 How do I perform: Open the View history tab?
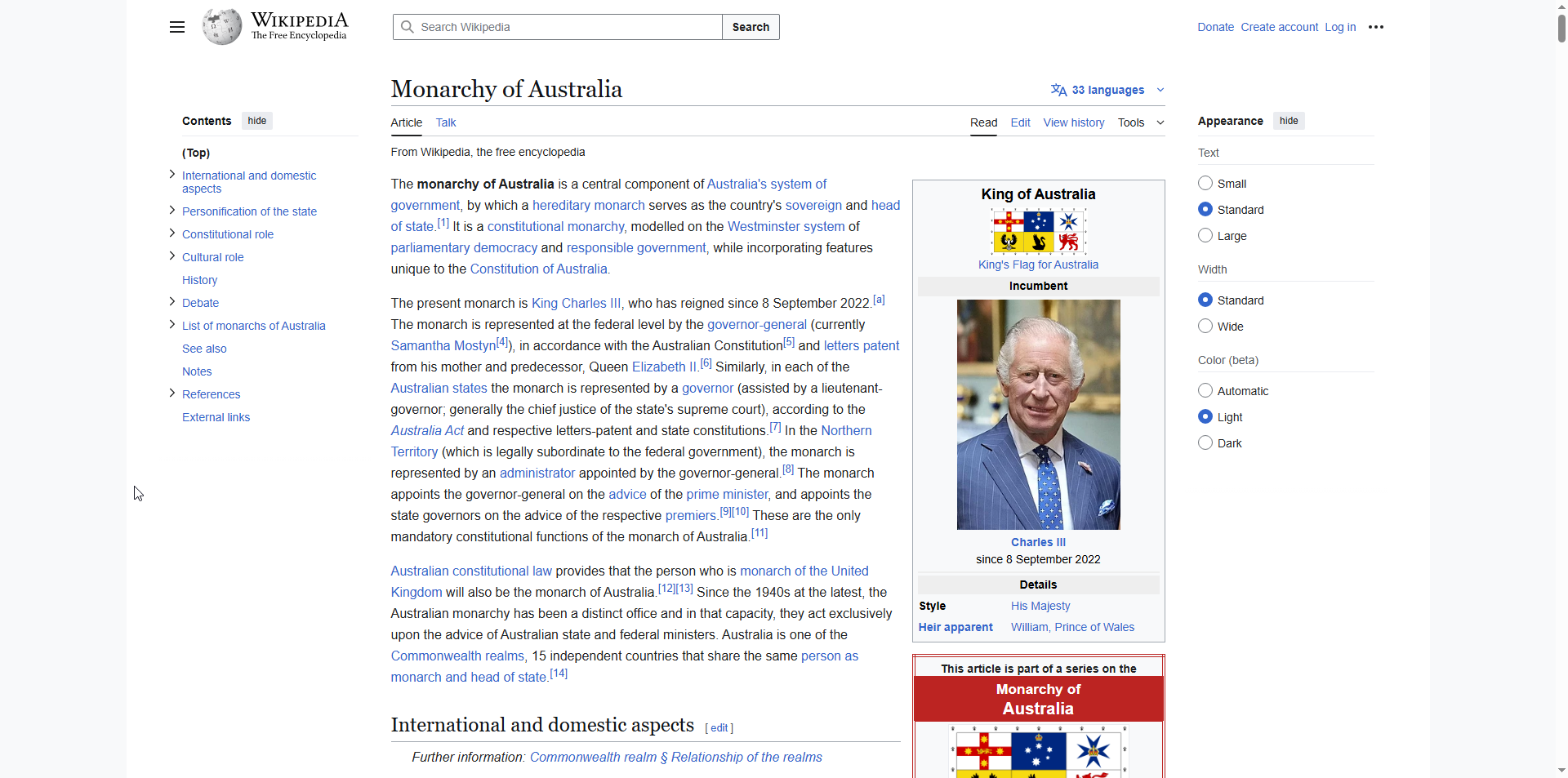click(1073, 122)
